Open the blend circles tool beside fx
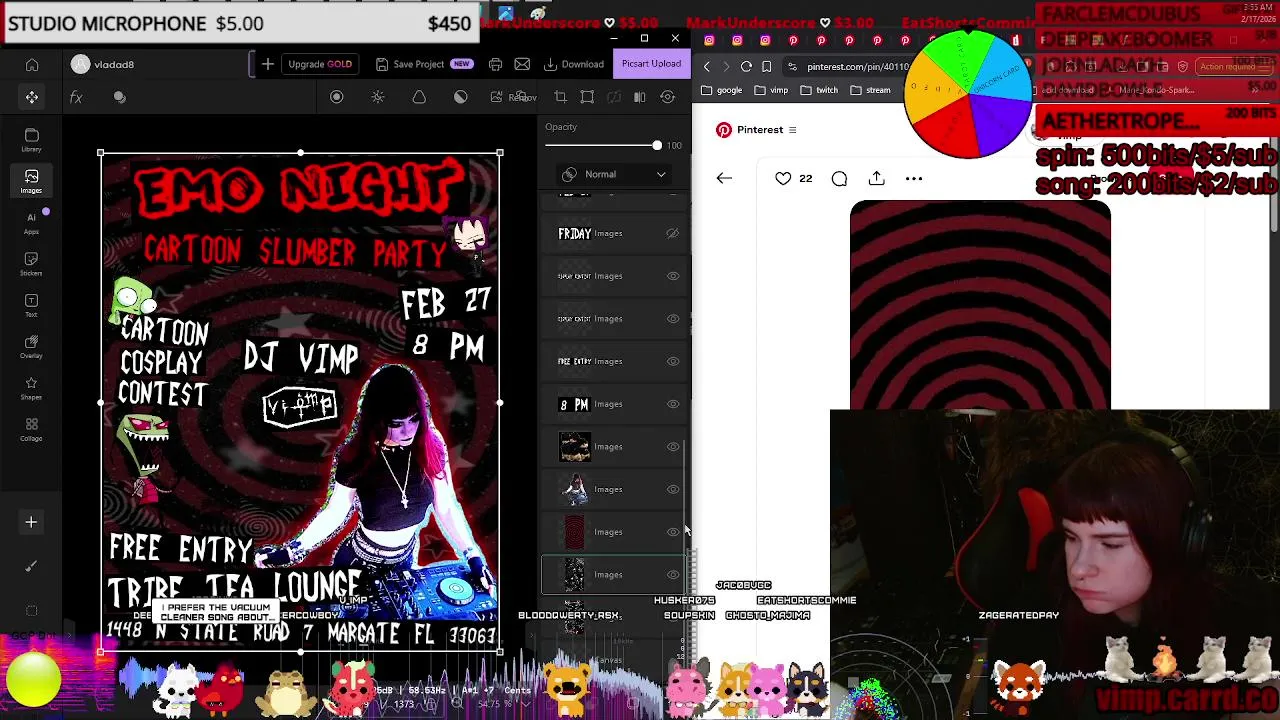This screenshot has height=720, width=1280. (x=119, y=97)
